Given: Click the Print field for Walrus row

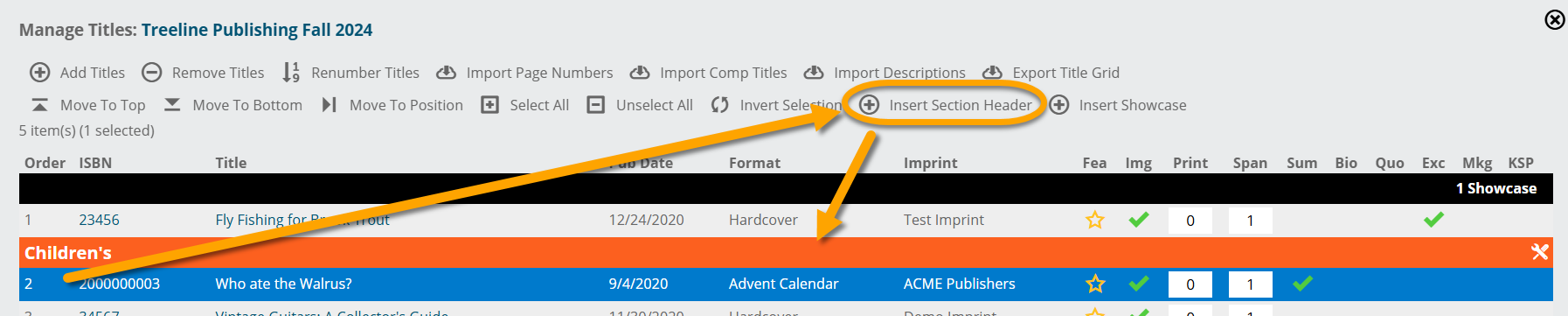Looking at the screenshot, I should pyautogui.click(x=1190, y=284).
